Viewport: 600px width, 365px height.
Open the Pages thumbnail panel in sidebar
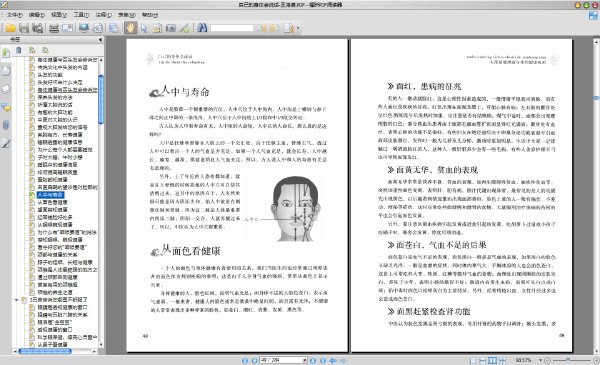coord(6,71)
